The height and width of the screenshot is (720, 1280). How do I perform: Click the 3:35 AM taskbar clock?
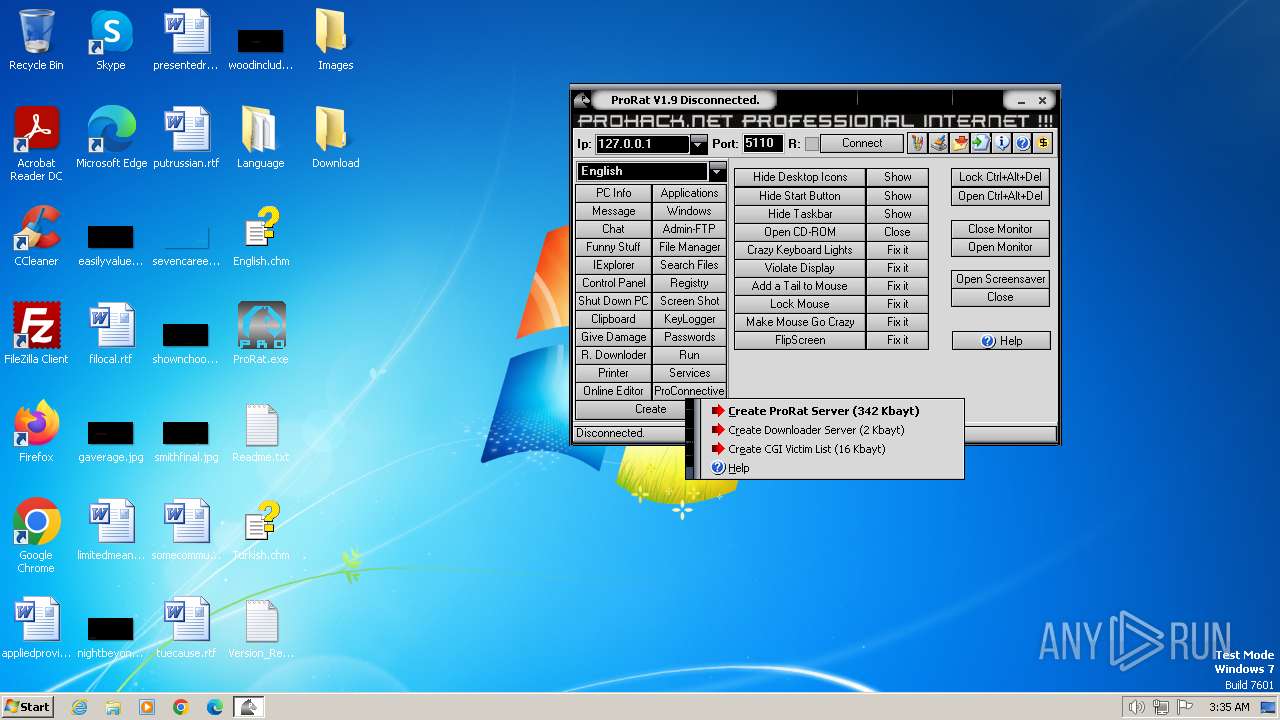(1229, 707)
